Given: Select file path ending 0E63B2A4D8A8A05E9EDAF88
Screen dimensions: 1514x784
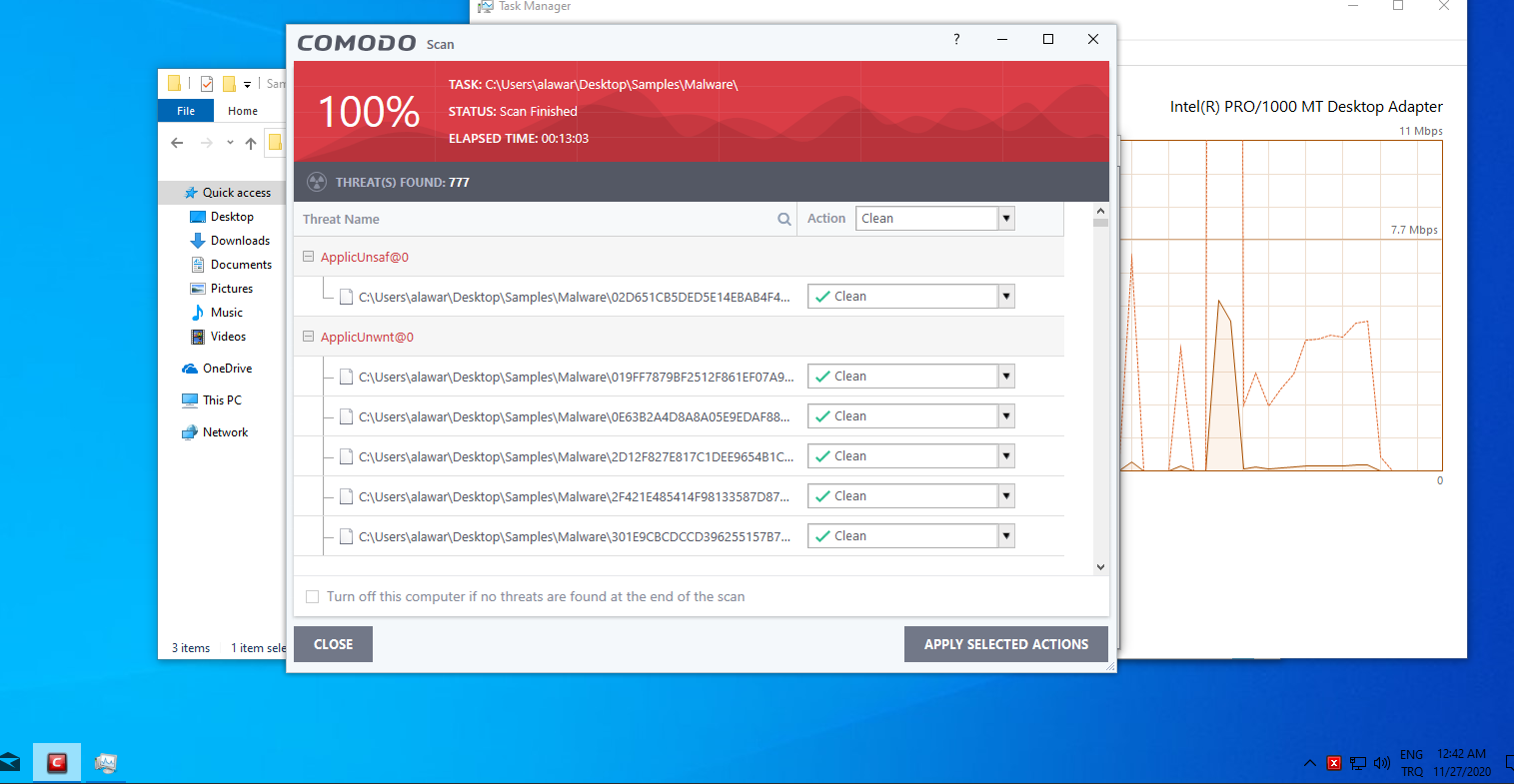Looking at the screenshot, I should tap(575, 416).
